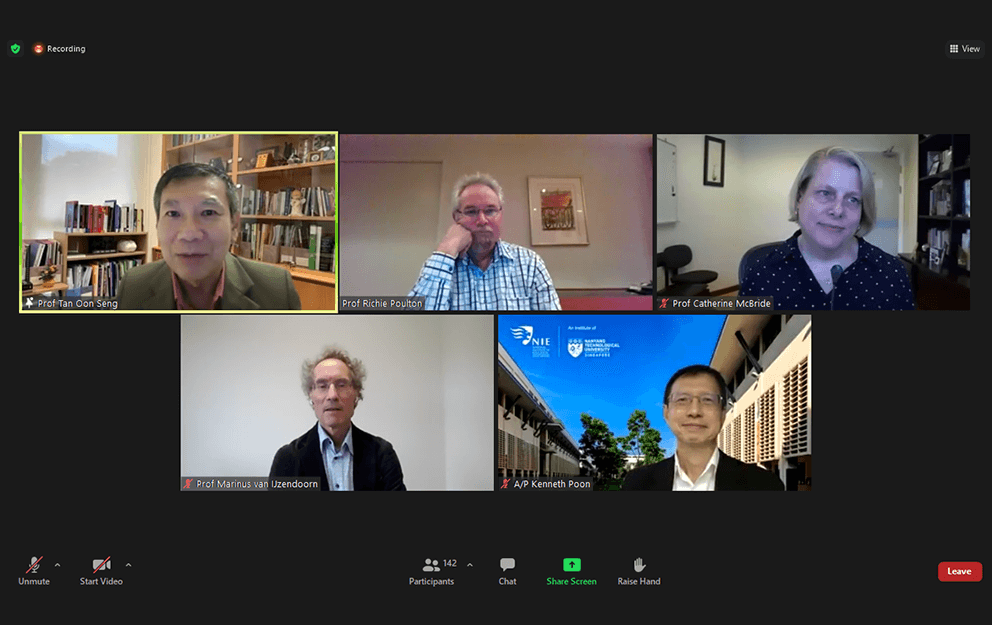Click the green encryption shield icon

coord(16,49)
